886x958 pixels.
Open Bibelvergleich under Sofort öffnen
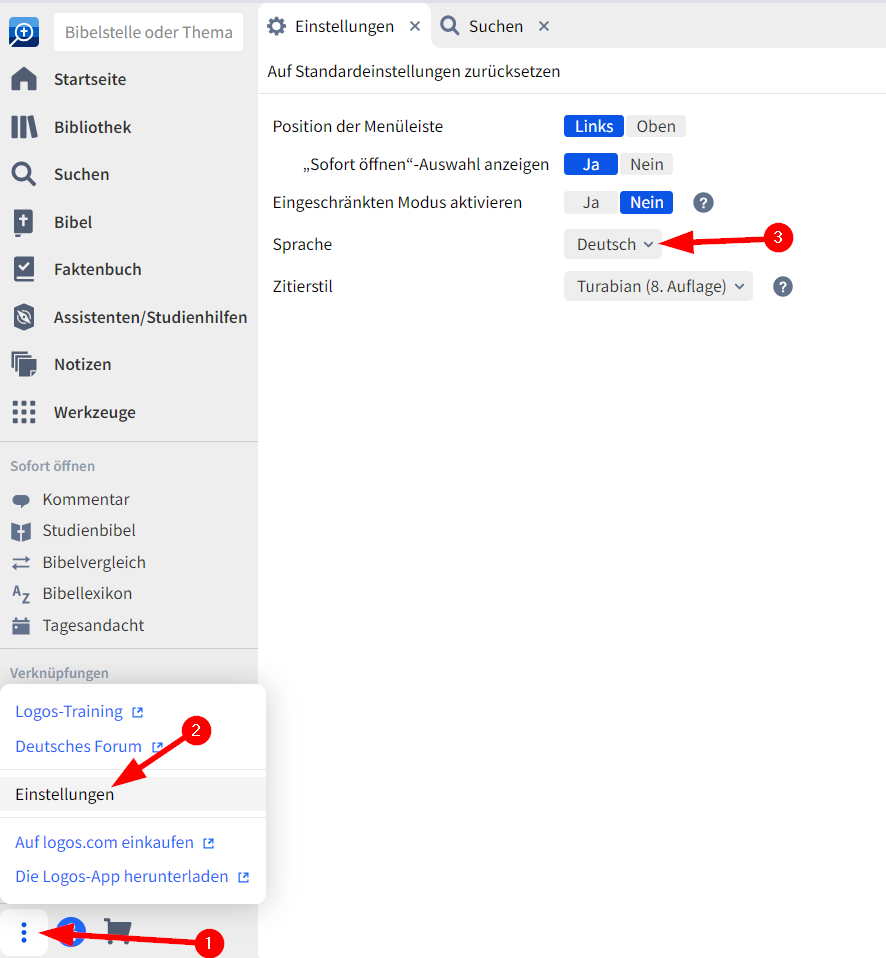point(94,563)
